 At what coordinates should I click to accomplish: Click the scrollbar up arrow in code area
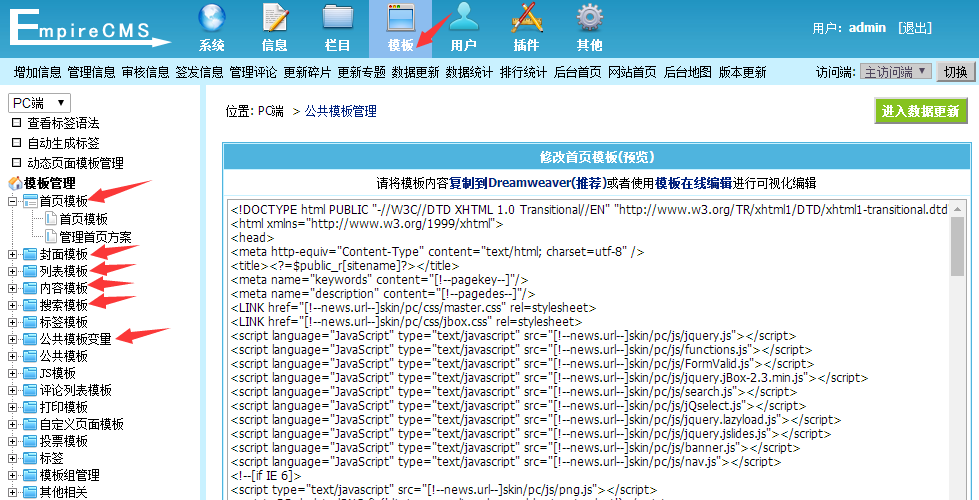(x=957, y=208)
